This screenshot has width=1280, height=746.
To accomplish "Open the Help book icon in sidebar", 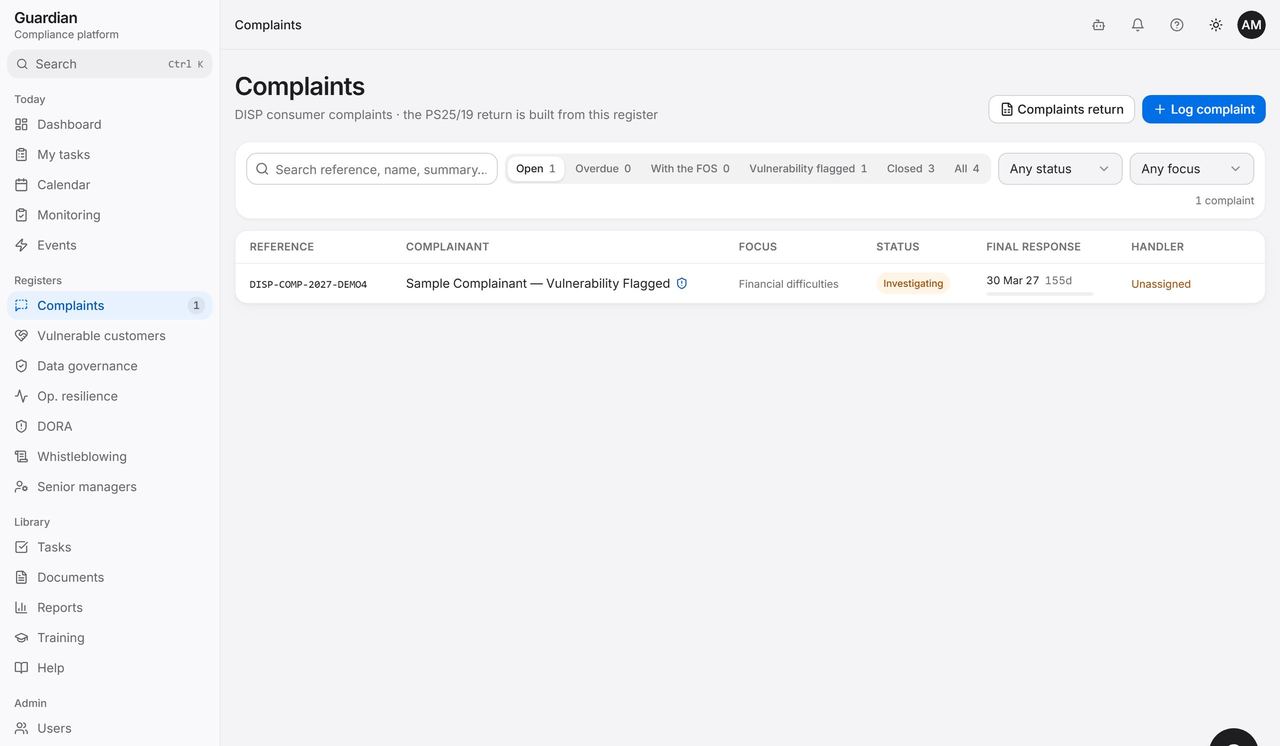I will click(x=21, y=668).
